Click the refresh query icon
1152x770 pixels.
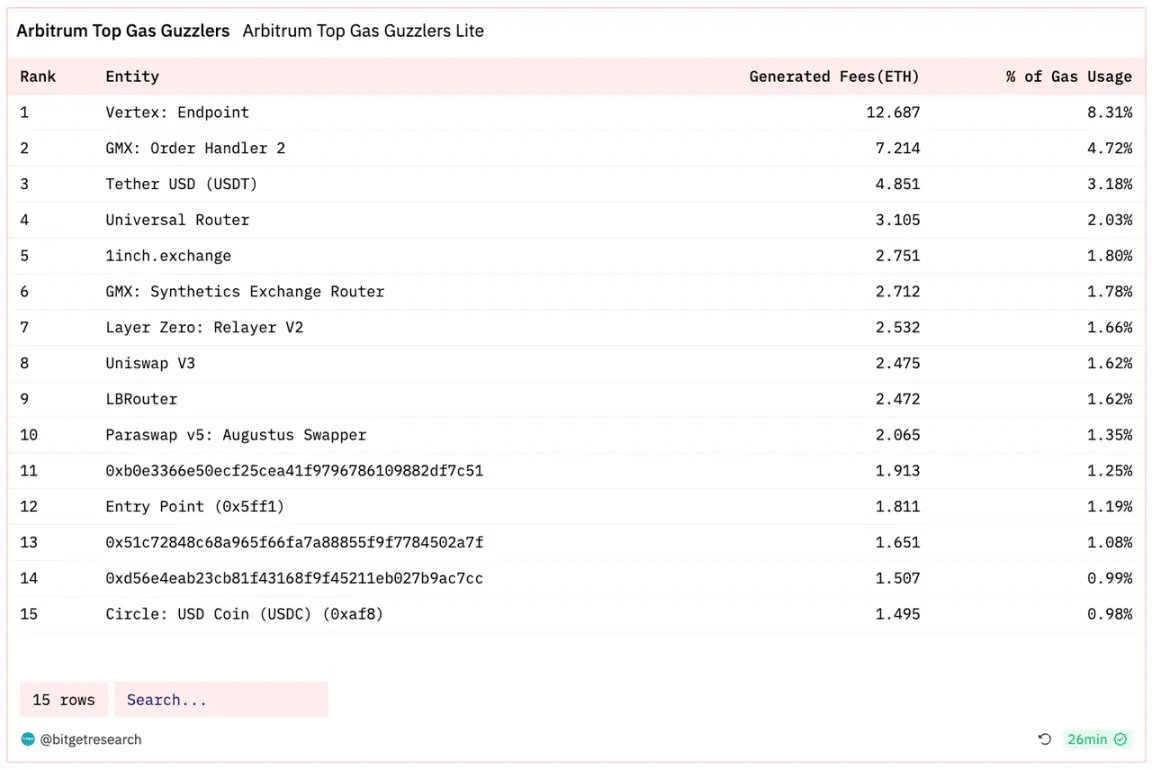(x=1045, y=739)
